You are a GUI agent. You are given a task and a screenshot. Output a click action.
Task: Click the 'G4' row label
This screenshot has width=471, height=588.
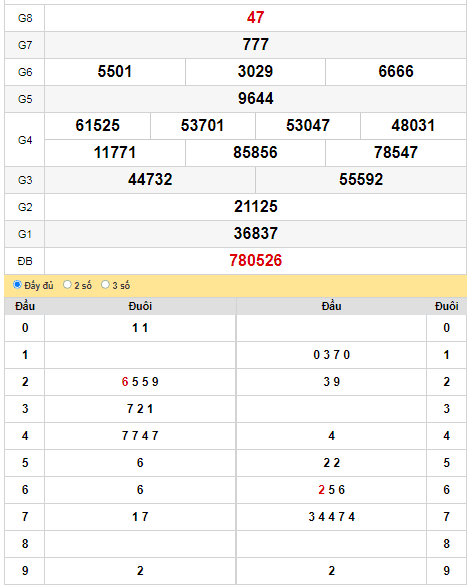25,140
